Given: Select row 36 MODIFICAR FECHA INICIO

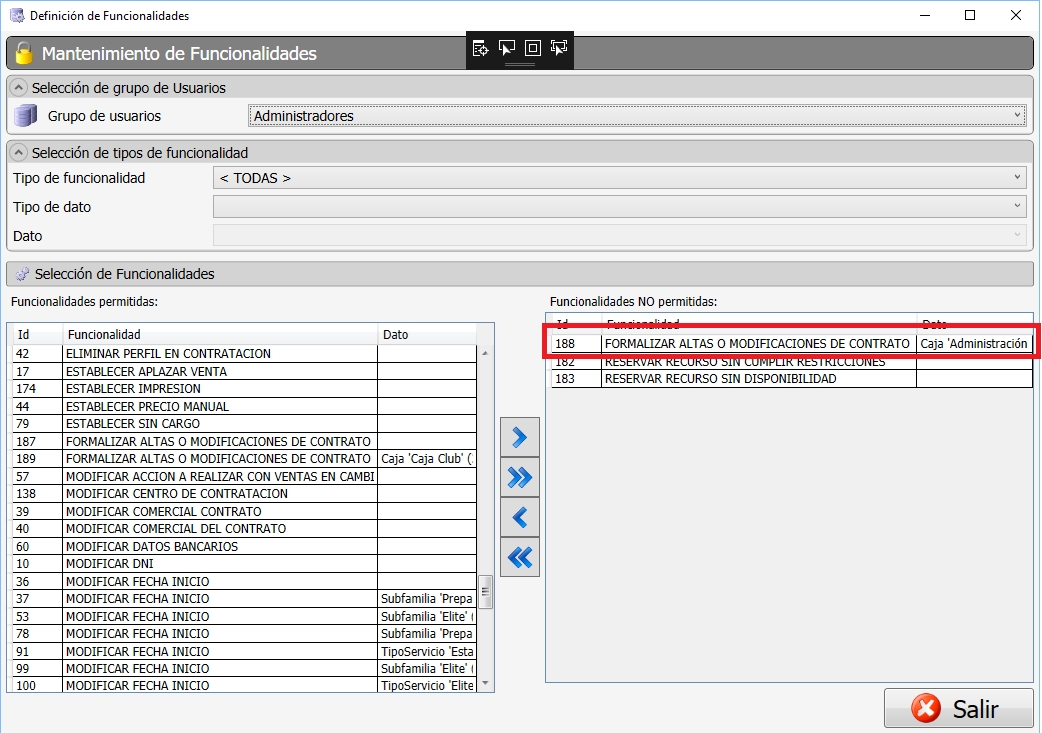Looking at the screenshot, I should [x=245, y=581].
